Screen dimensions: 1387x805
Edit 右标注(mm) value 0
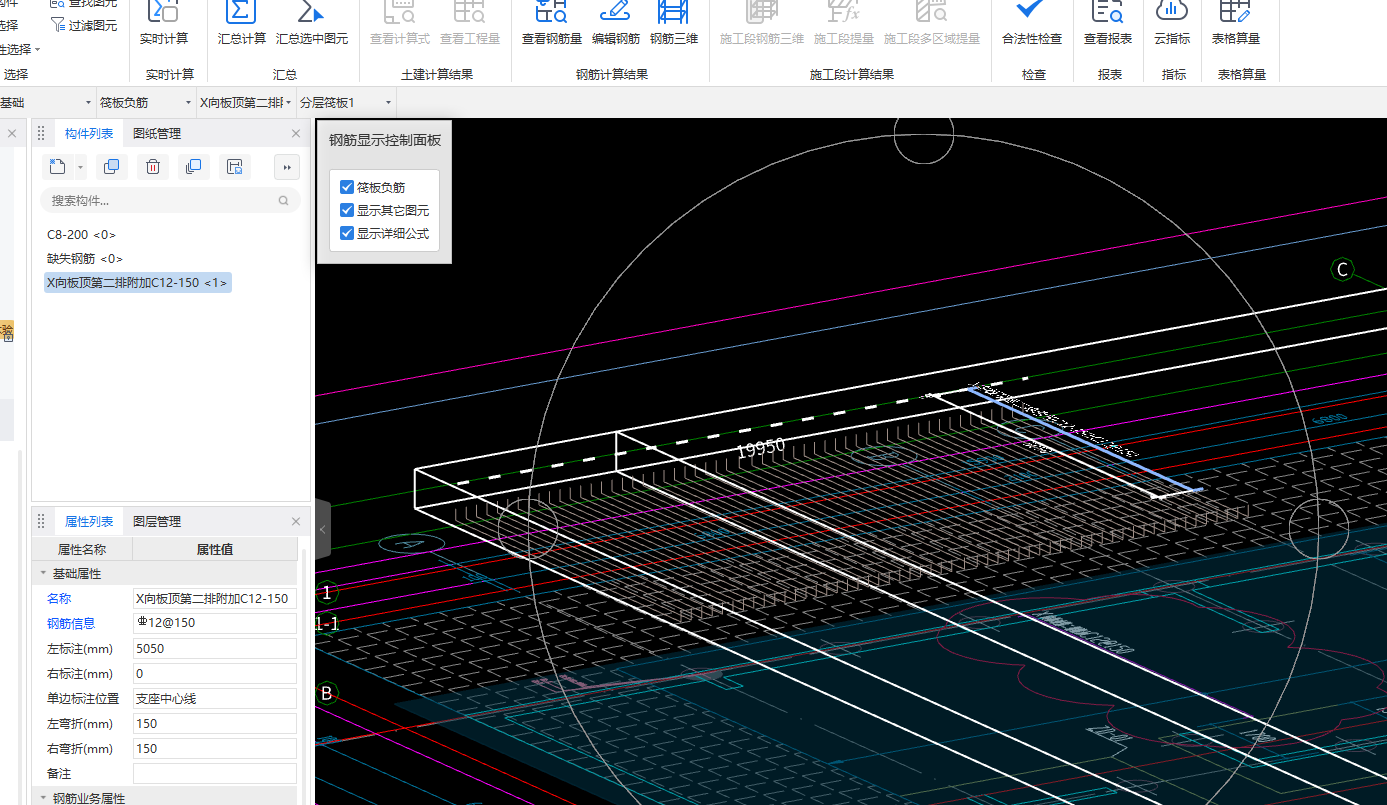[x=215, y=674]
